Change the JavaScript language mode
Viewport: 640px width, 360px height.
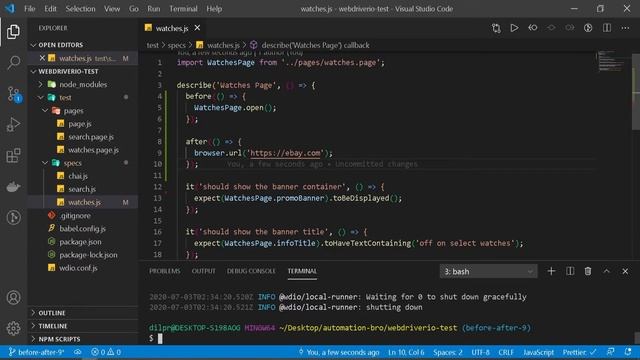538,352
